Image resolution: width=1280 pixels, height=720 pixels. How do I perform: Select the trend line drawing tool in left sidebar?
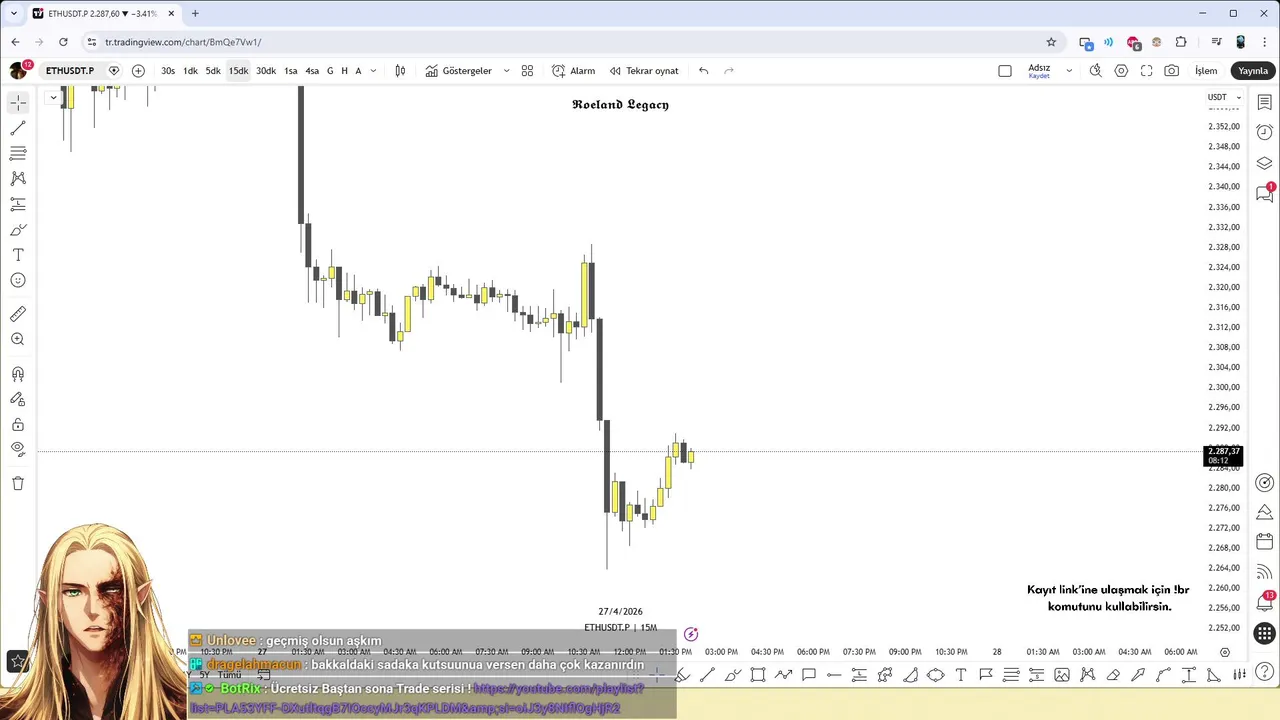point(18,128)
